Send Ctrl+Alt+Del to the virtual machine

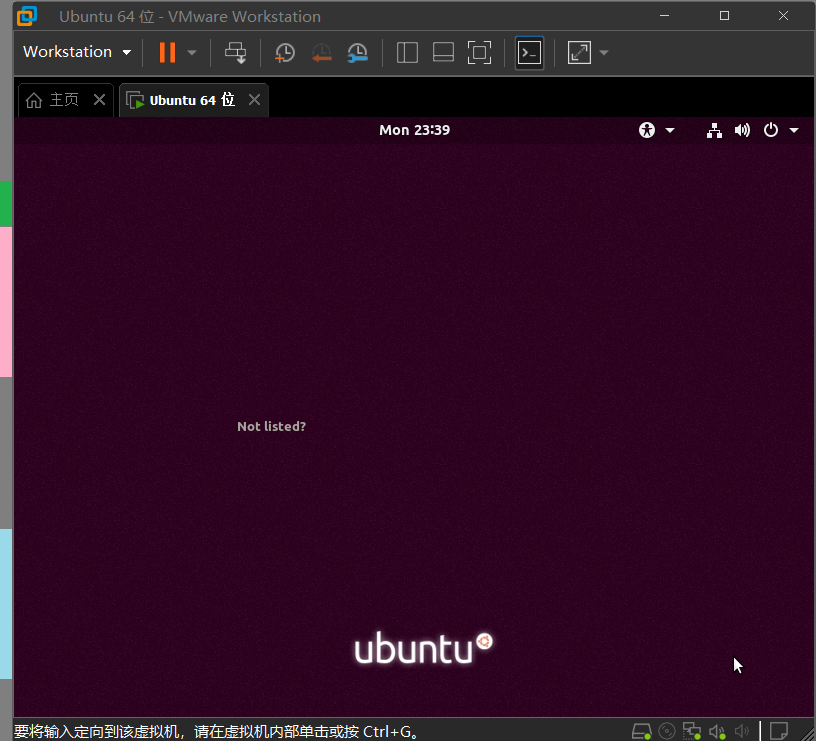[x=236, y=53]
